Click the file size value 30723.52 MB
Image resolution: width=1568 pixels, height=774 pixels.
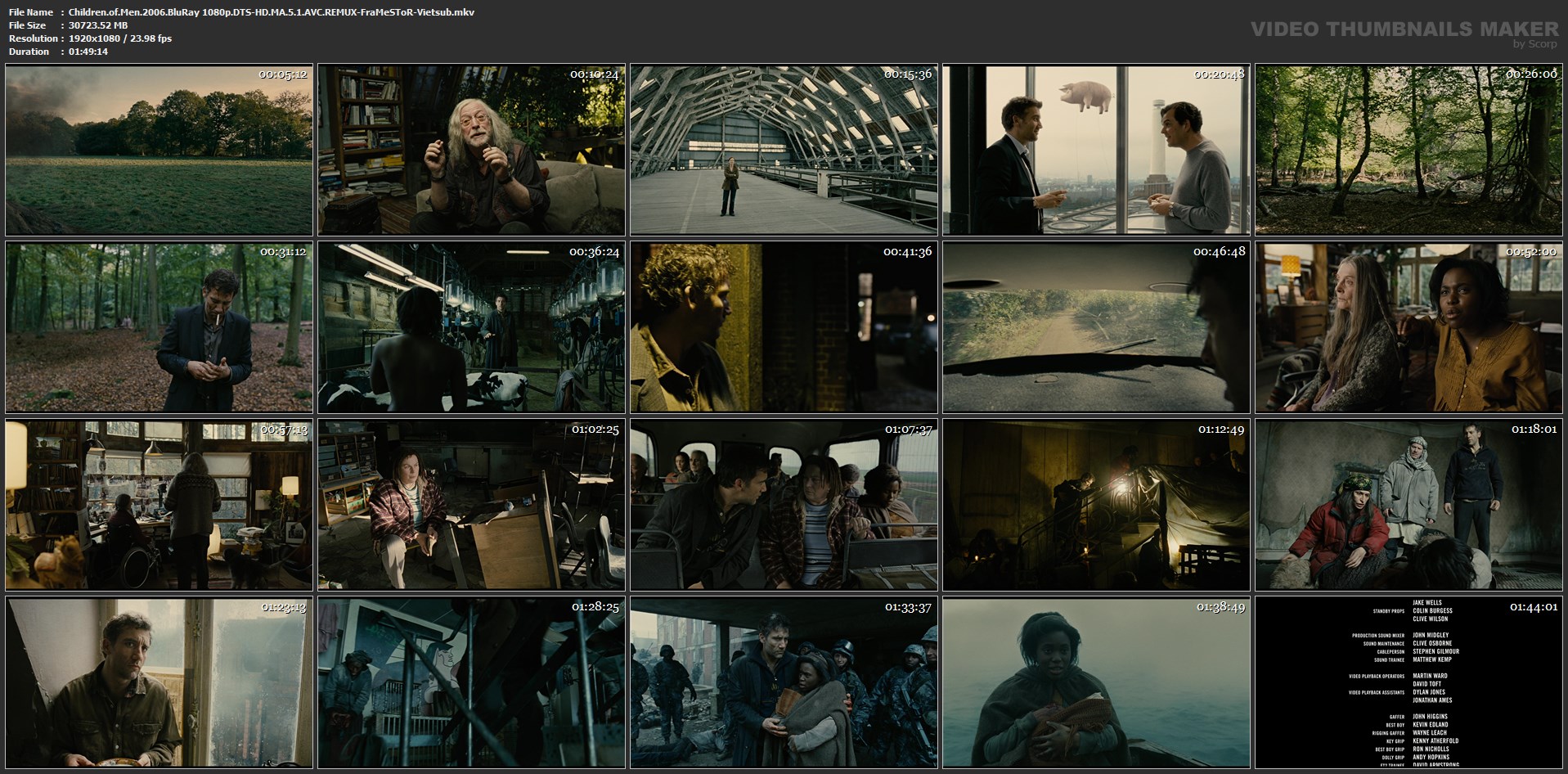point(98,25)
